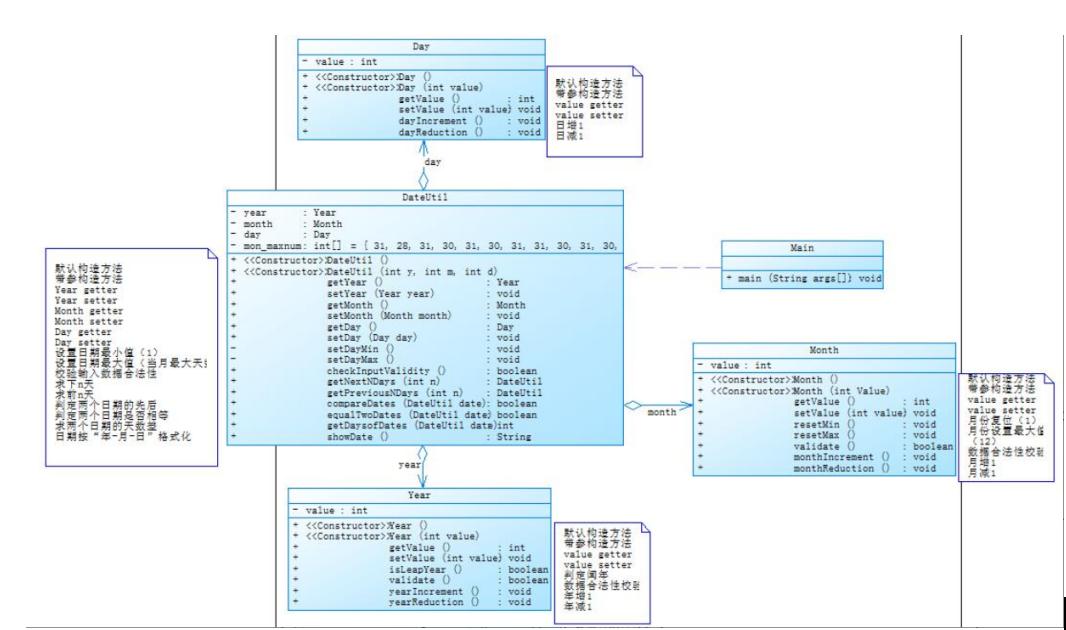Select the Day class title

click(x=421, y=47)
